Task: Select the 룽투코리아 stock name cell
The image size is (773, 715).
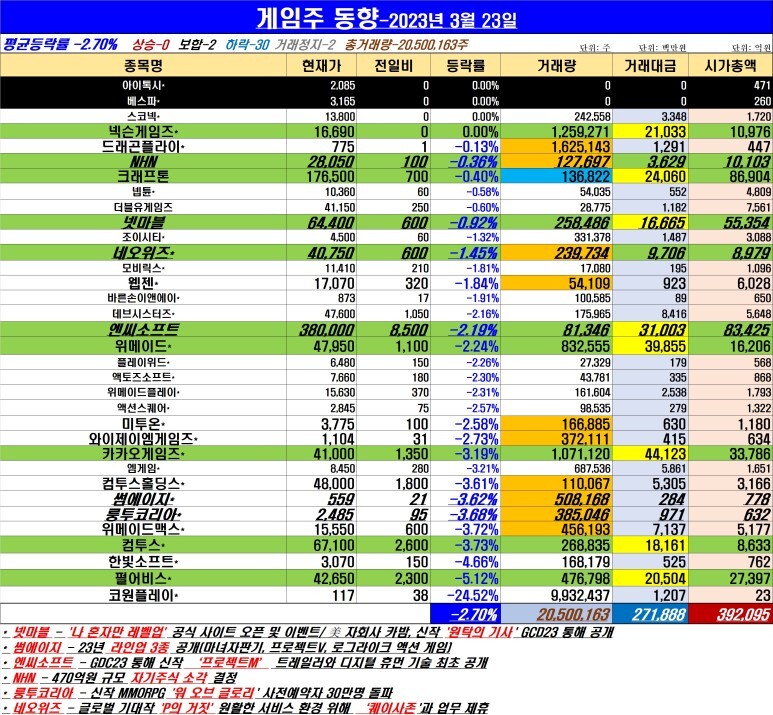Action: [143, 514]
